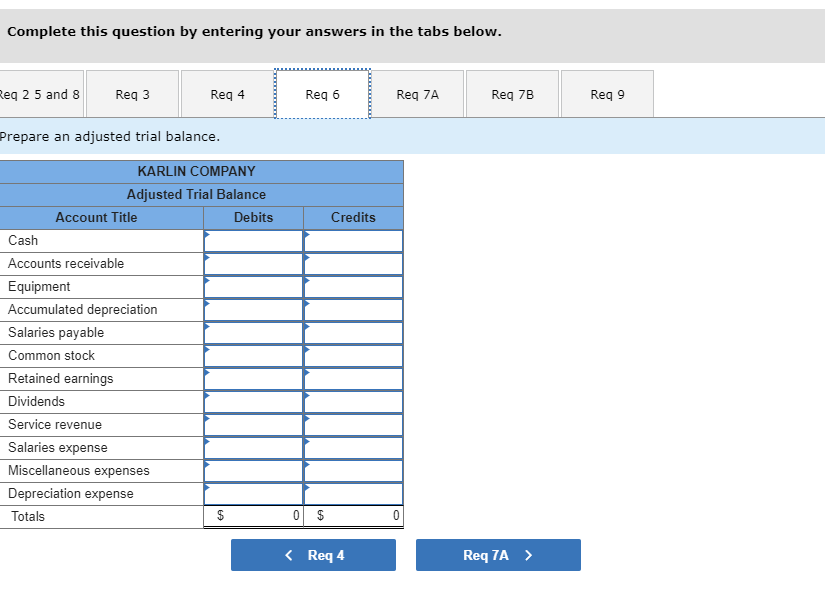Open the Req 4 tab
The image size is (825, 593).
227,93
